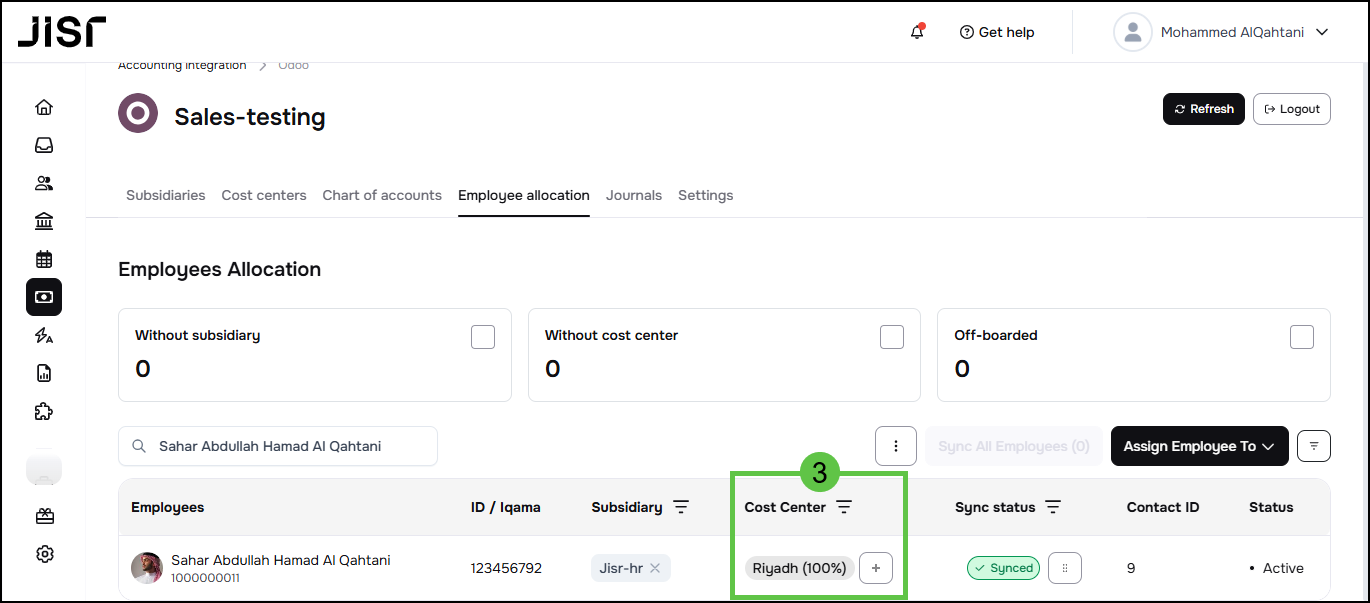Open settings gear in sidebar
Viewport: 1370px width, 603px height.
coord(44,554)
